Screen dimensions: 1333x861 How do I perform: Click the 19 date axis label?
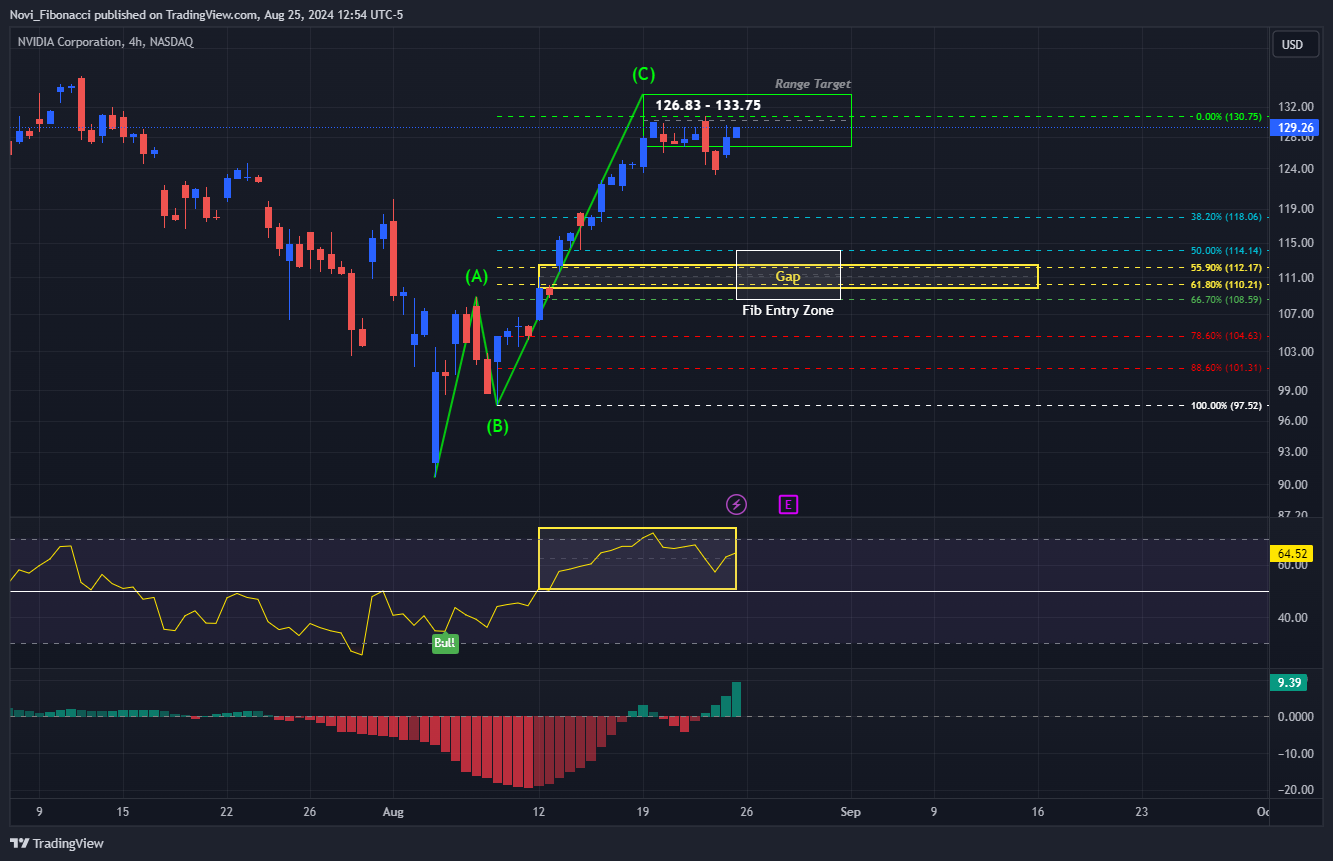coord(643,812)
